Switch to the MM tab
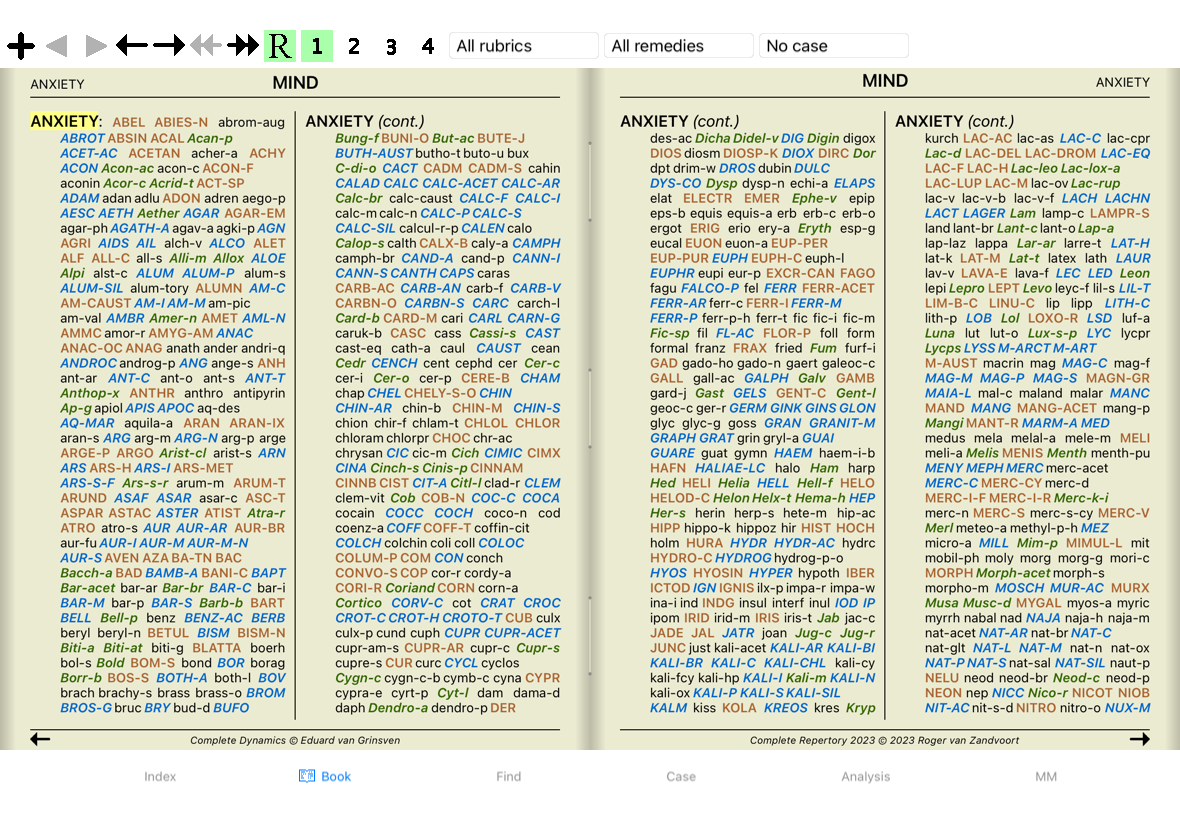This screenshot has width=1180, height=820. 1046,776
